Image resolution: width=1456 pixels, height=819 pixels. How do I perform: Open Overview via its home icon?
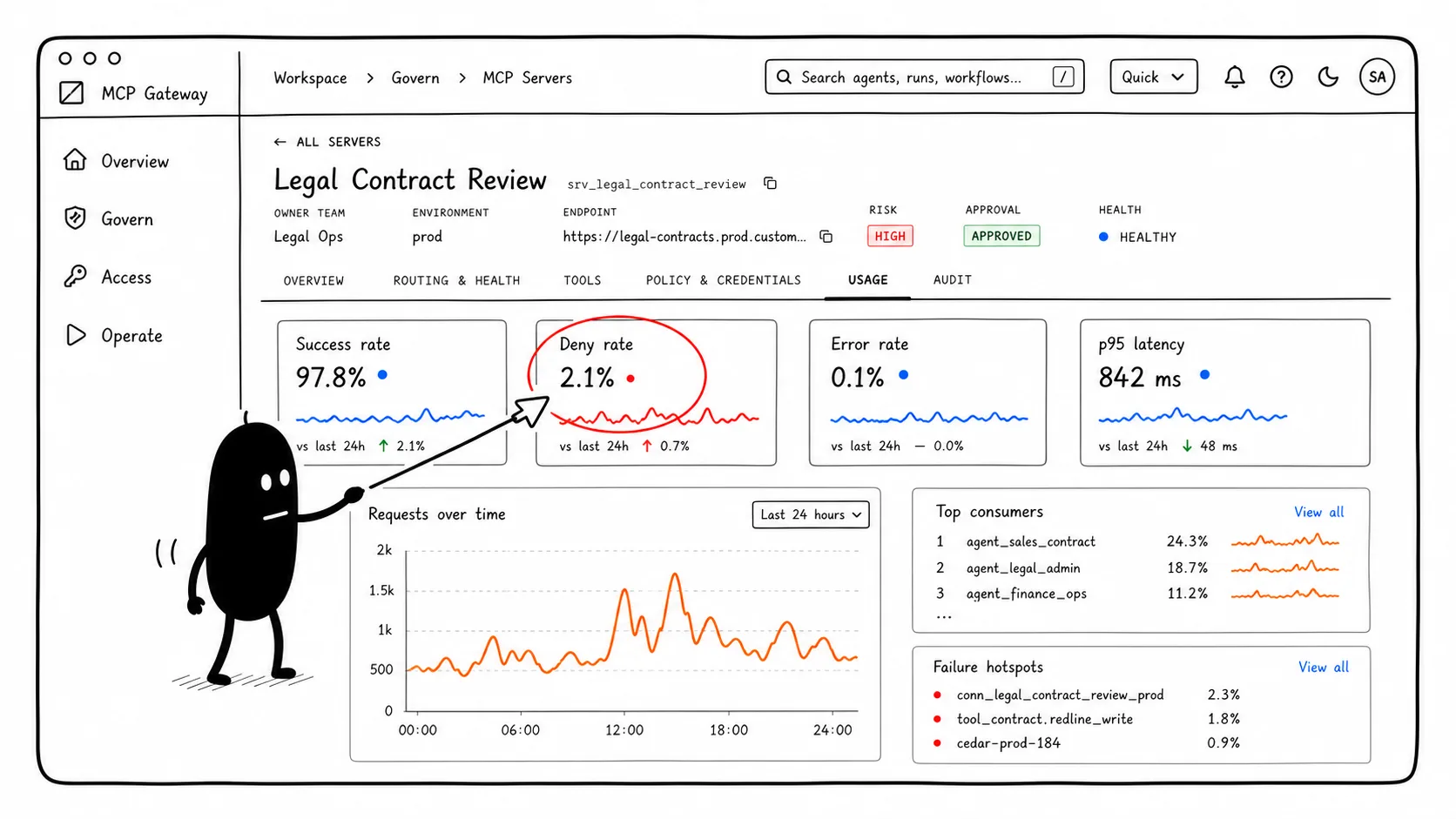(75, 160)
